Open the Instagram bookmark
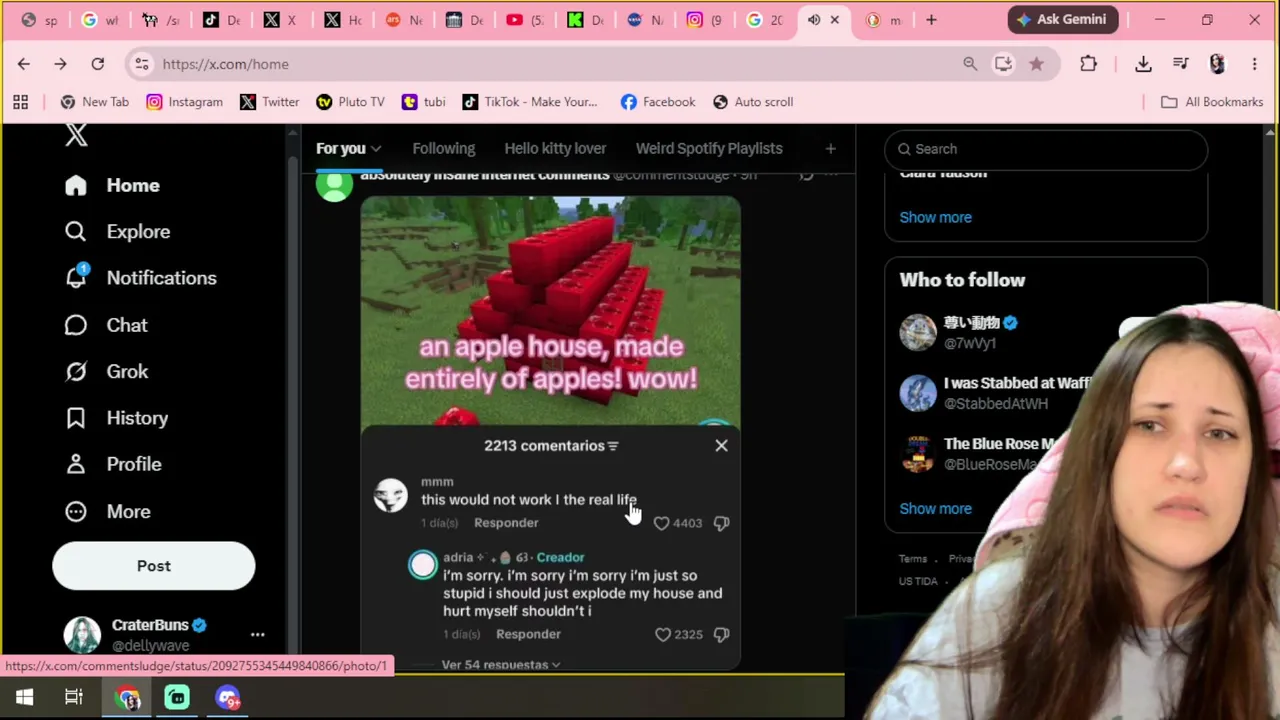The image size is (1280, 720). 184,102
